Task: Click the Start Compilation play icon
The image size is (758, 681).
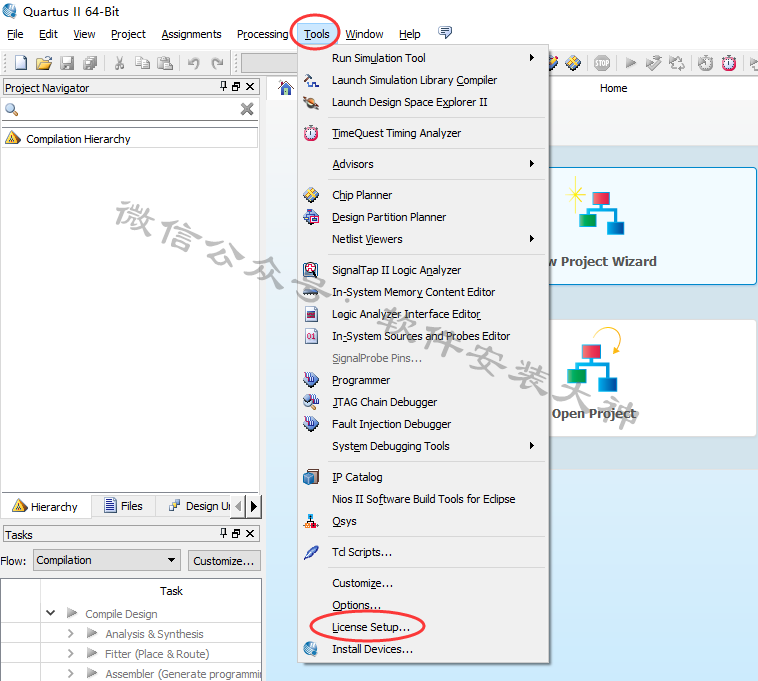Action: coord(630,63)
